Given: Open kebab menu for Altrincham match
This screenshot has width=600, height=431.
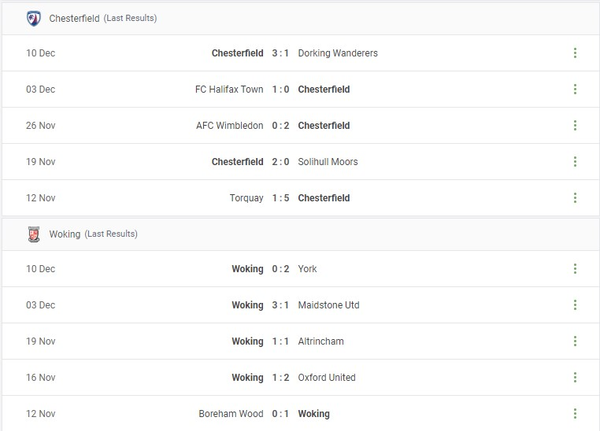Looking at the screenshot, I should tap(575, 341).
